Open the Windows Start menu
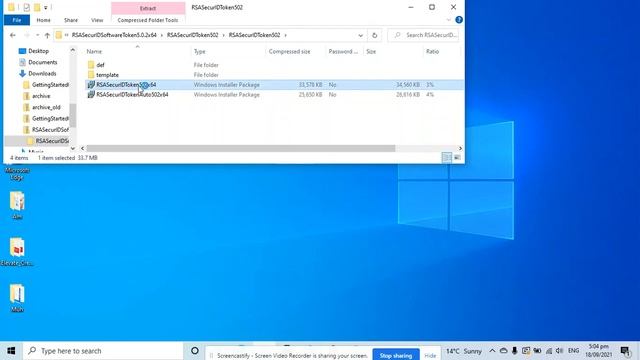Image resolution: width=640 pixels, height=360 pixels. (11, 351)
